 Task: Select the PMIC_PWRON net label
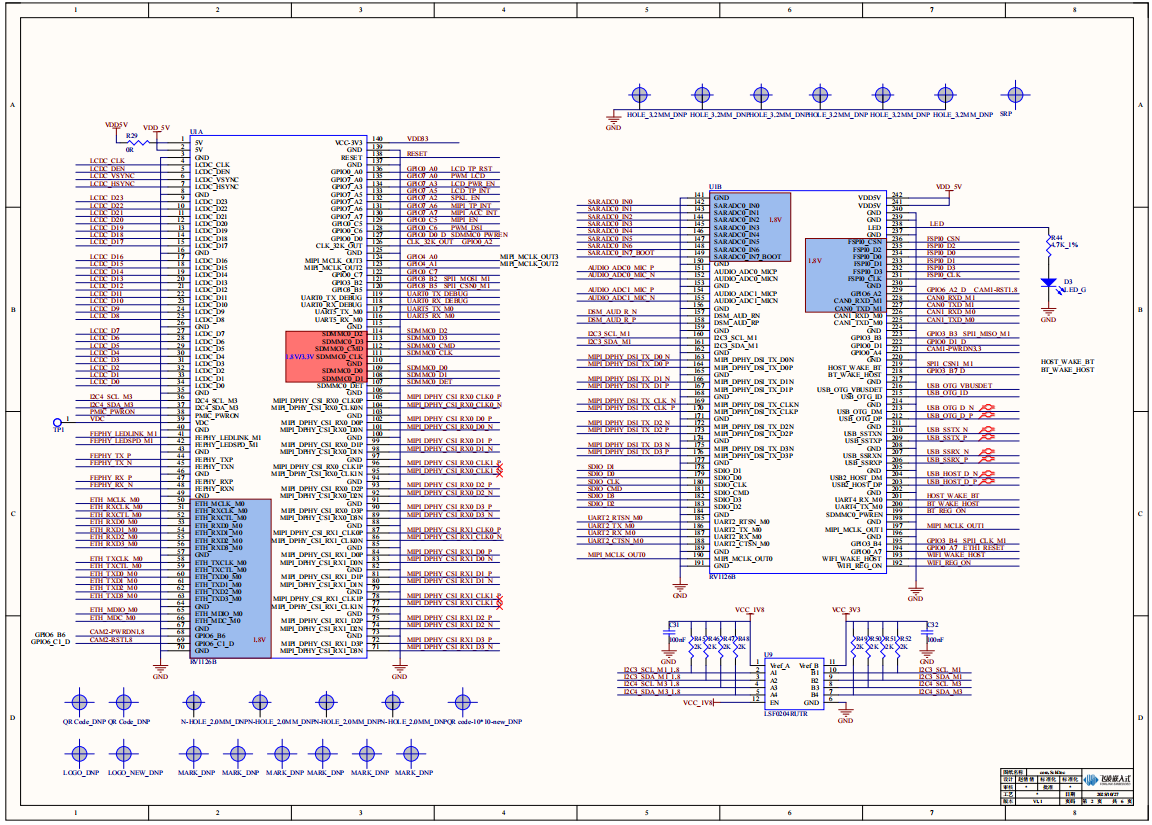pos(111,411)
